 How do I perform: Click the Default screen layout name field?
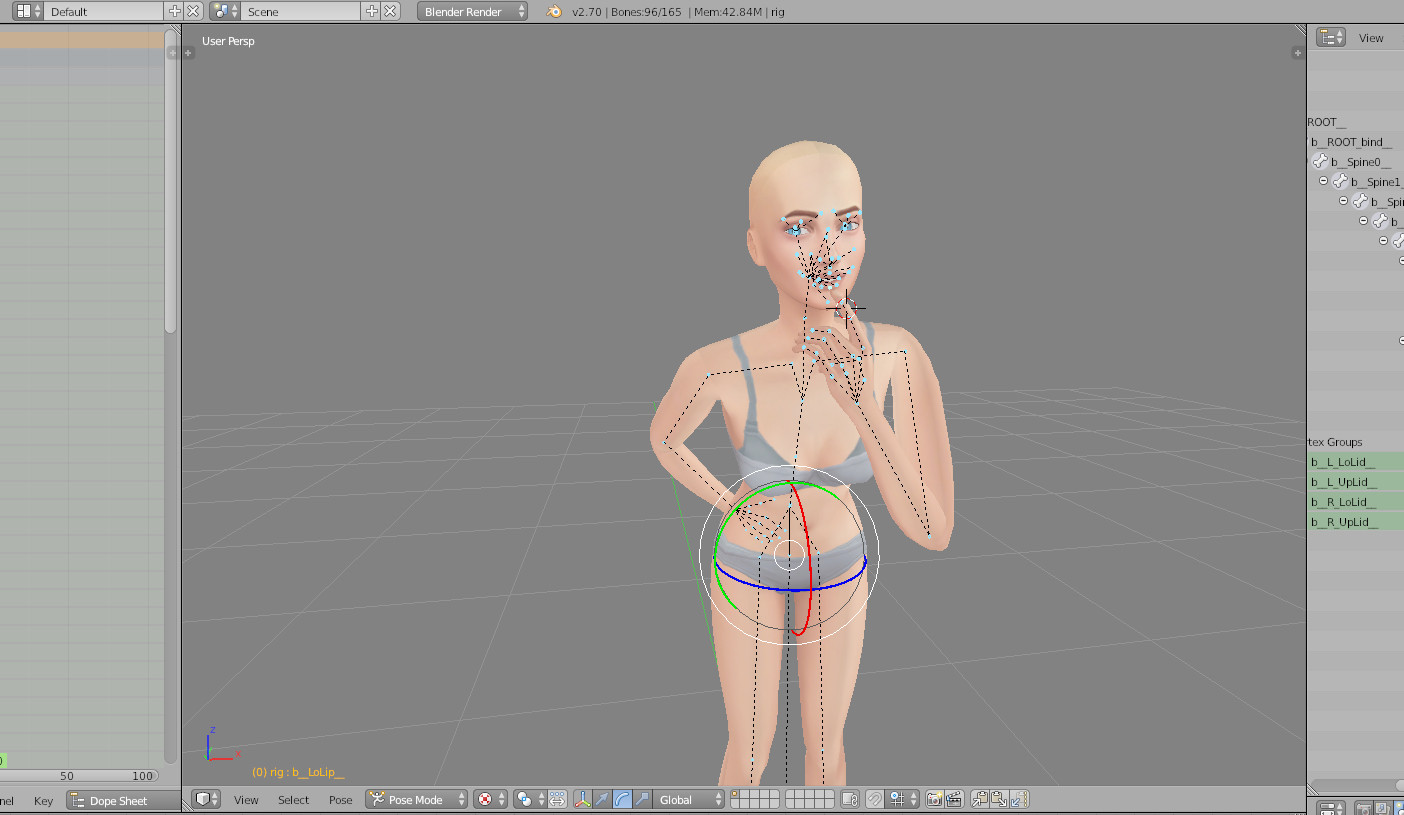104,11
